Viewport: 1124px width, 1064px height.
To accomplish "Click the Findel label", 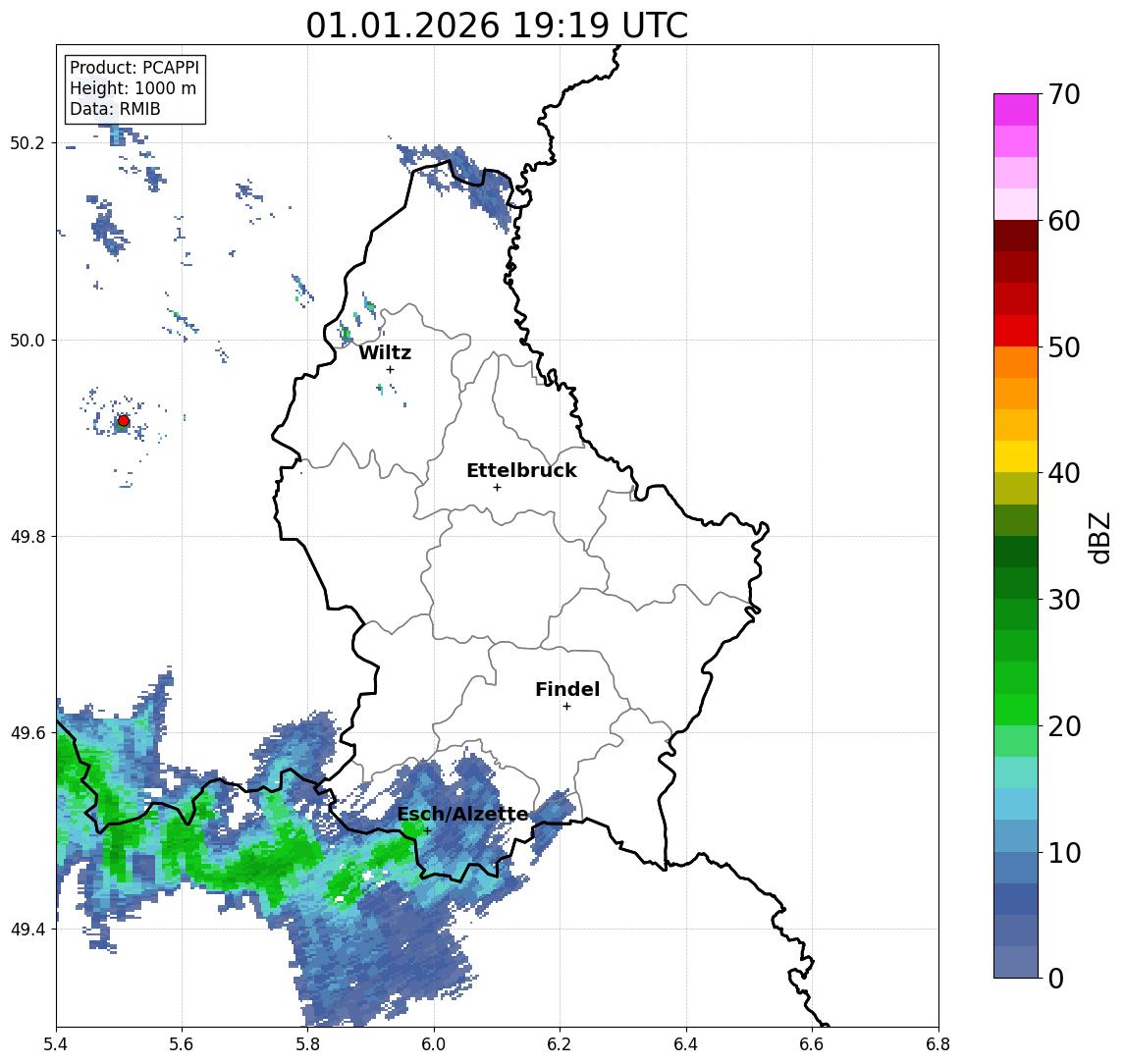I will [x=567, y=689].
